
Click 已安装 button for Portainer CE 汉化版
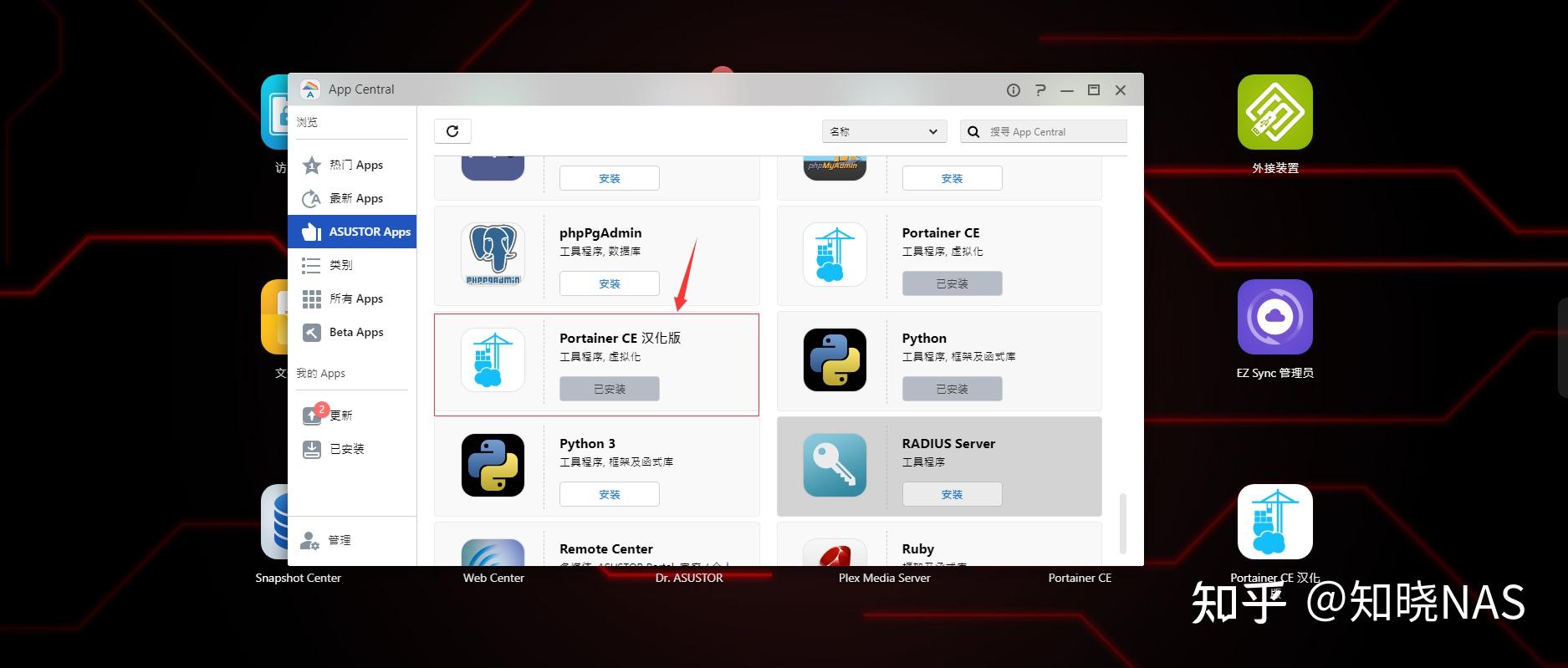coord(610,389)
